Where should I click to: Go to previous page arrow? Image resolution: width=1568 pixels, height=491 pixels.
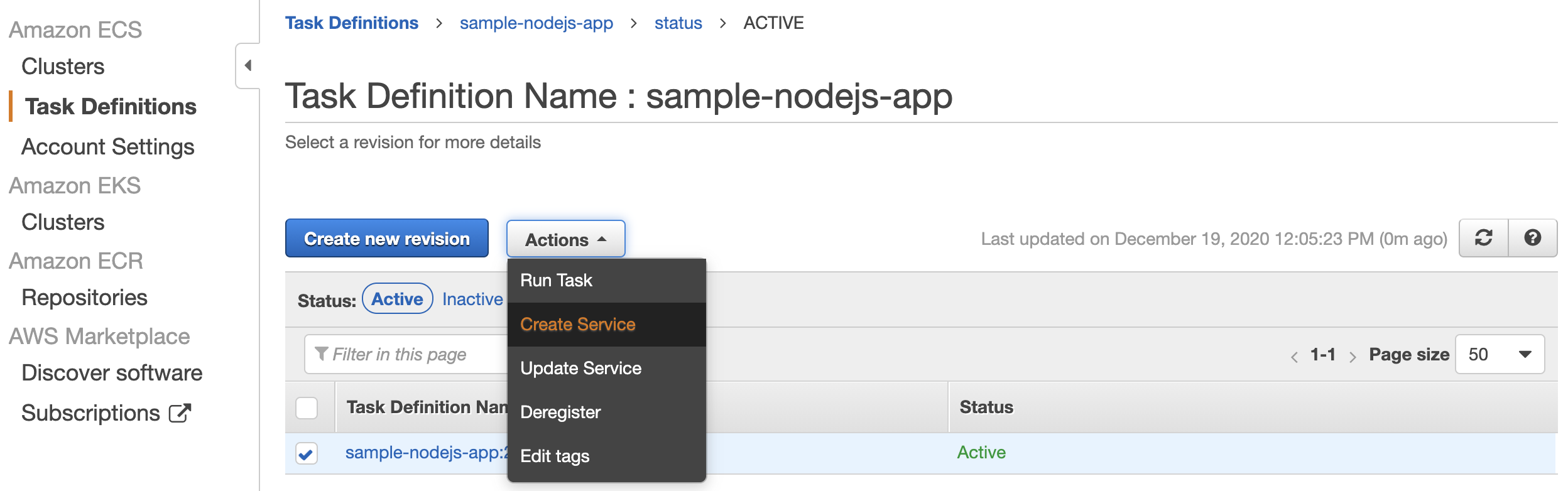1294,357
